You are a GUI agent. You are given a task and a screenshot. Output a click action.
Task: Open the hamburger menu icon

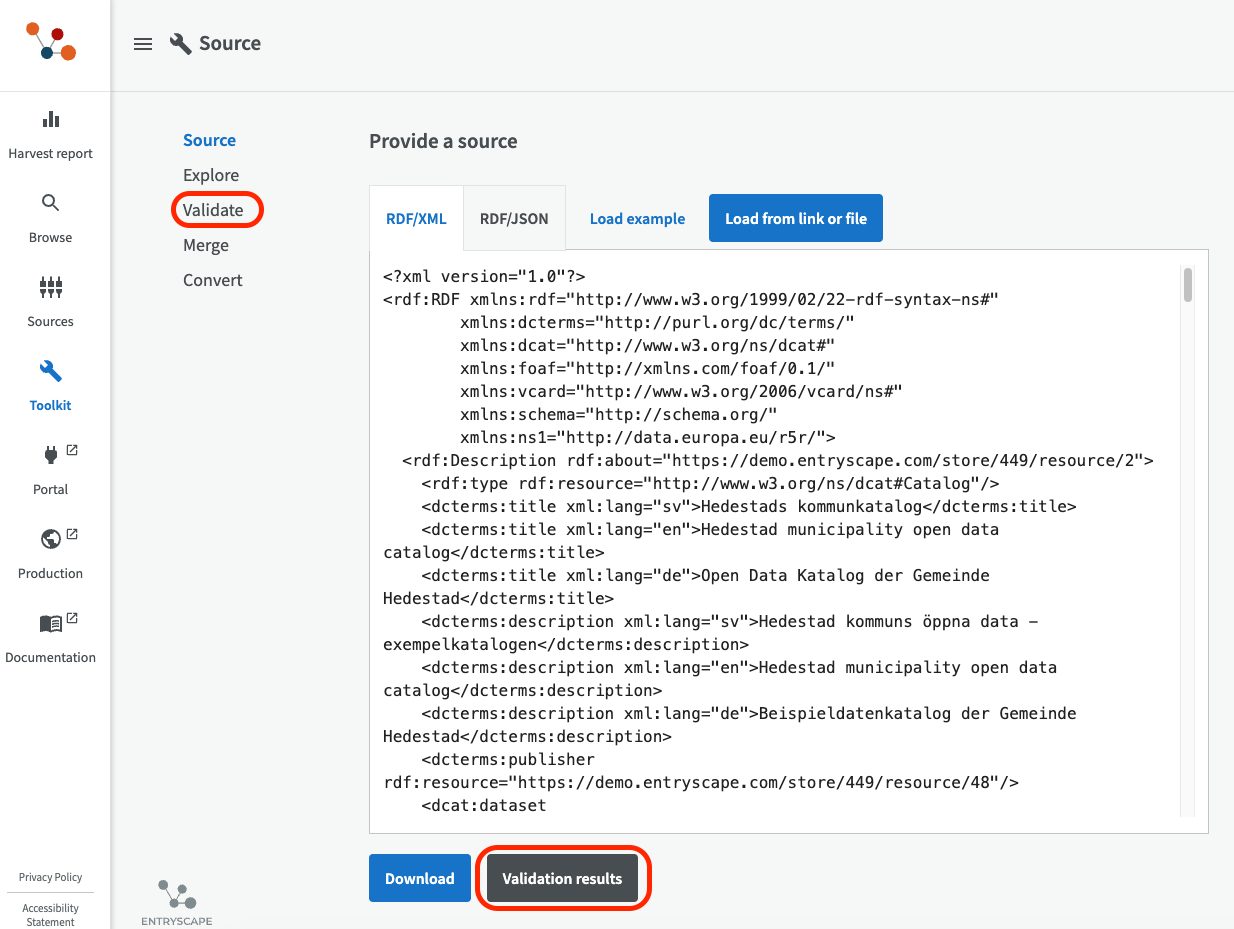143,44
